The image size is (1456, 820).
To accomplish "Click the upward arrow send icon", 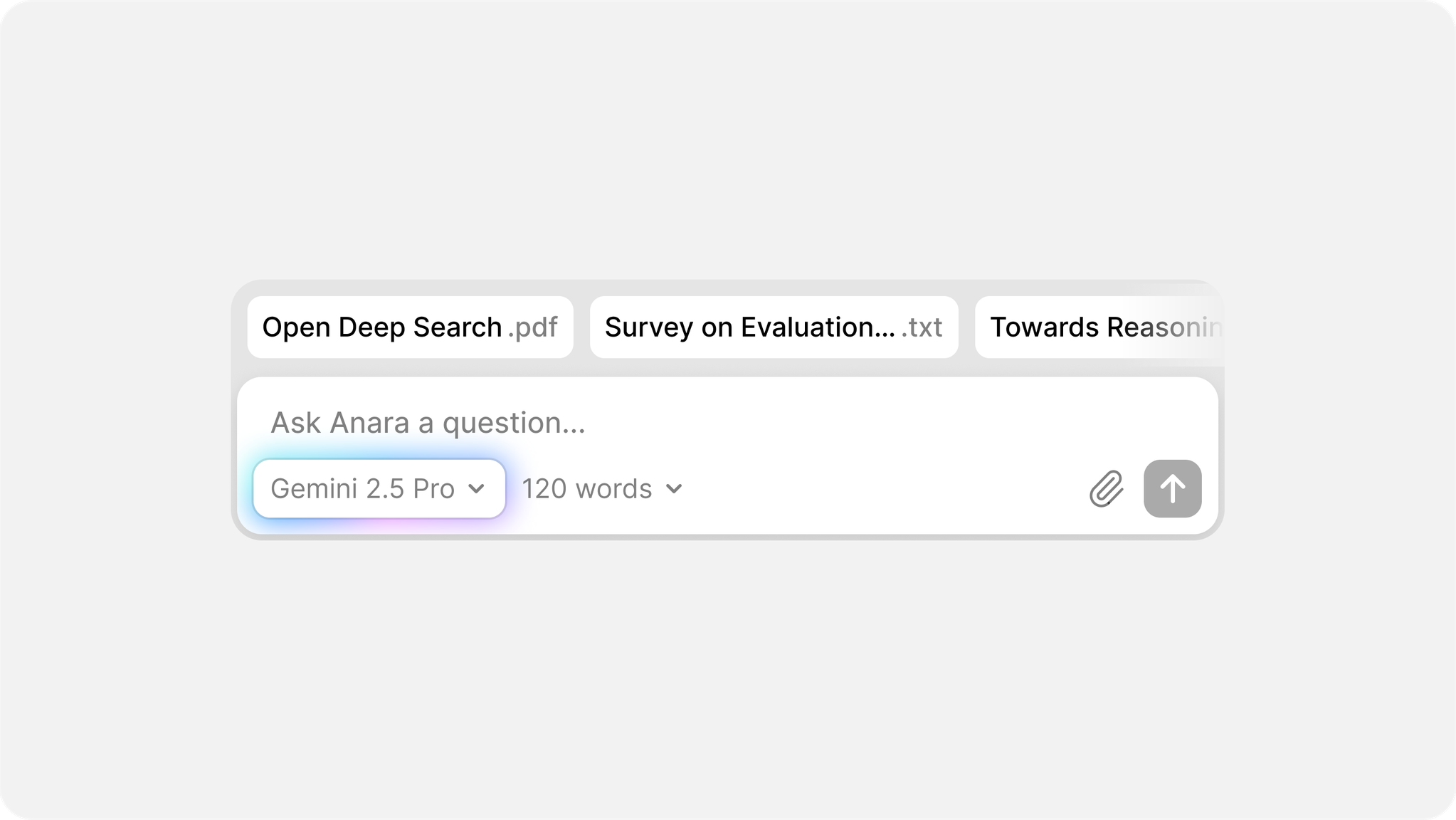I will 1171,488.
